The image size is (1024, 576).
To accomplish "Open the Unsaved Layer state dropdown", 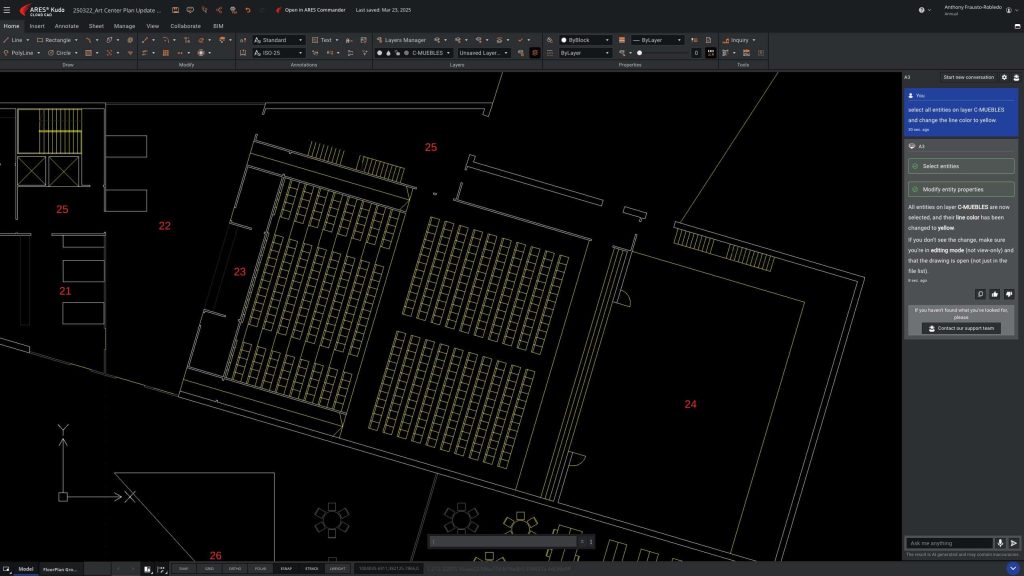I will pos(483,53).
